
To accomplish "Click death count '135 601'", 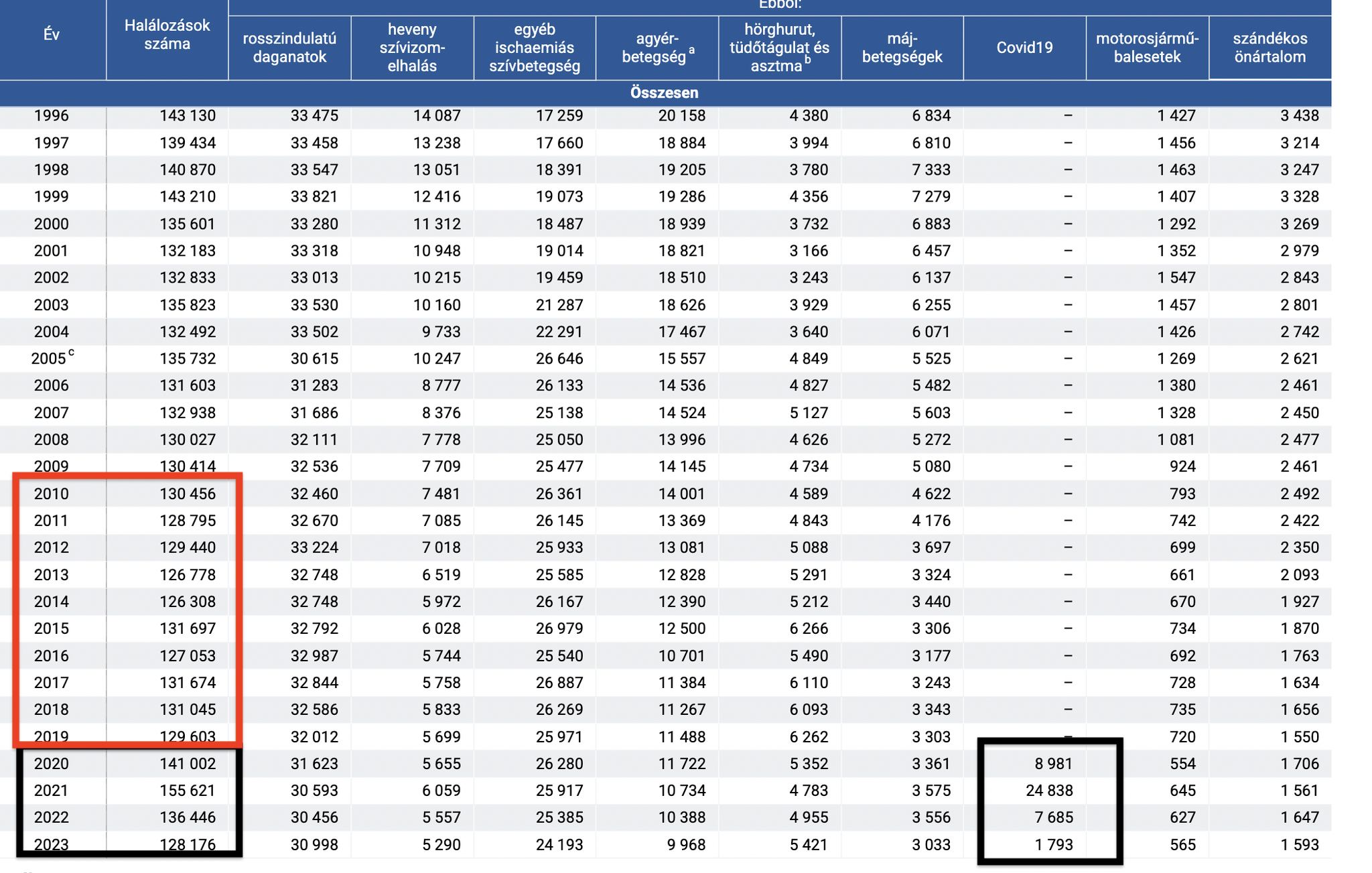I will pyautogui.click(x=188, y=224).
